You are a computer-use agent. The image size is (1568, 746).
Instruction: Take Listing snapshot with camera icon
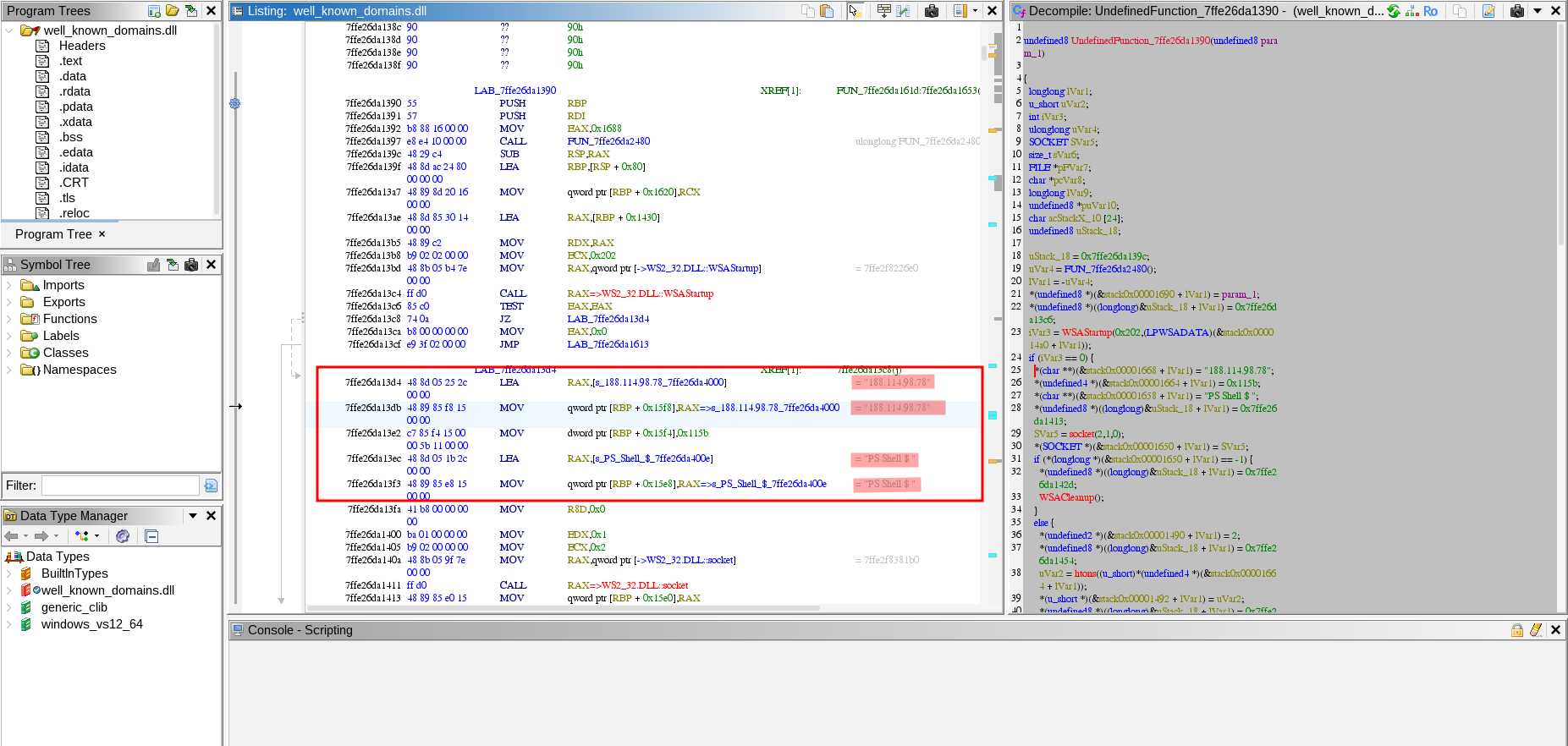[932, 11]
